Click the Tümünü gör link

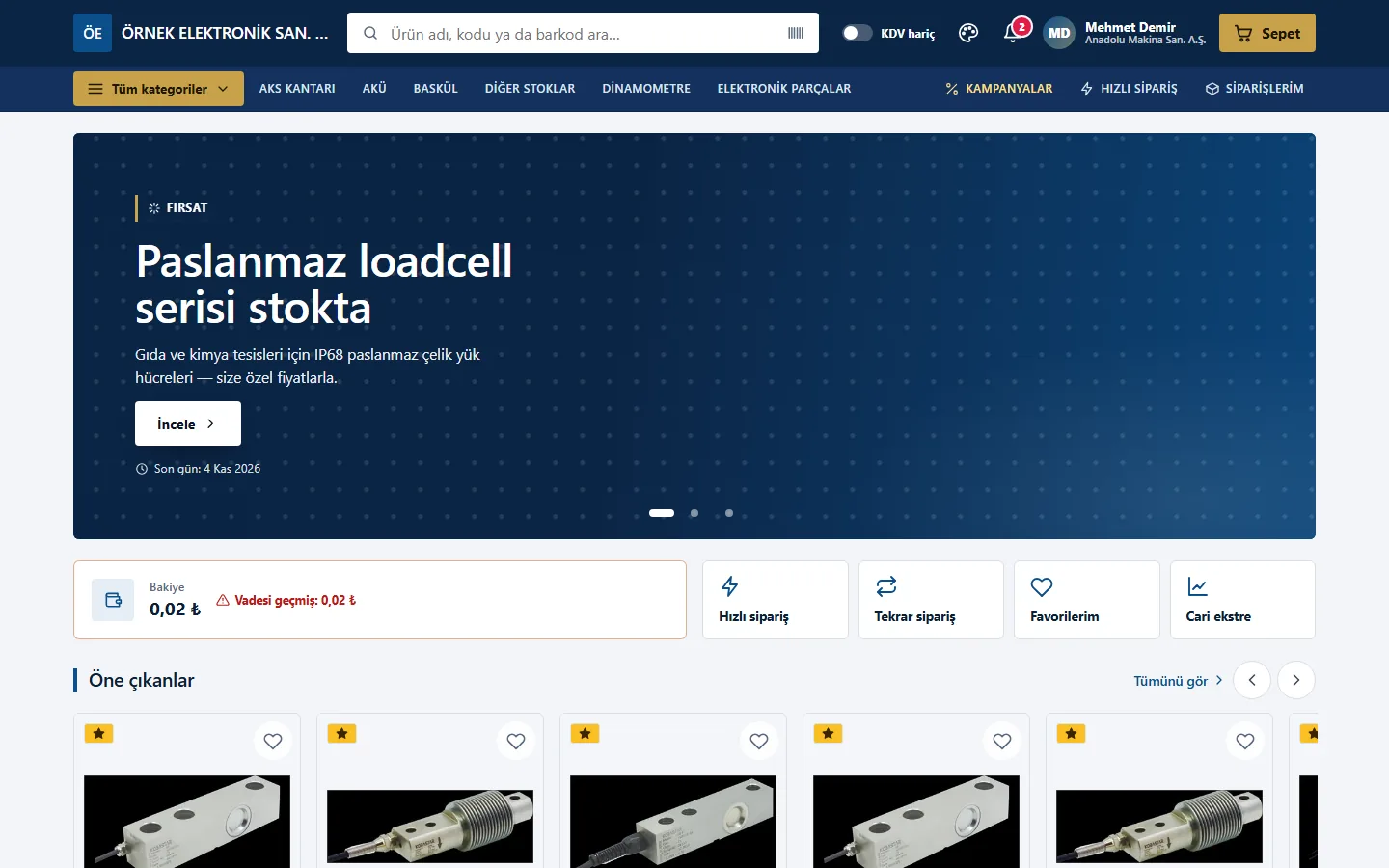tap(1179, 681)
